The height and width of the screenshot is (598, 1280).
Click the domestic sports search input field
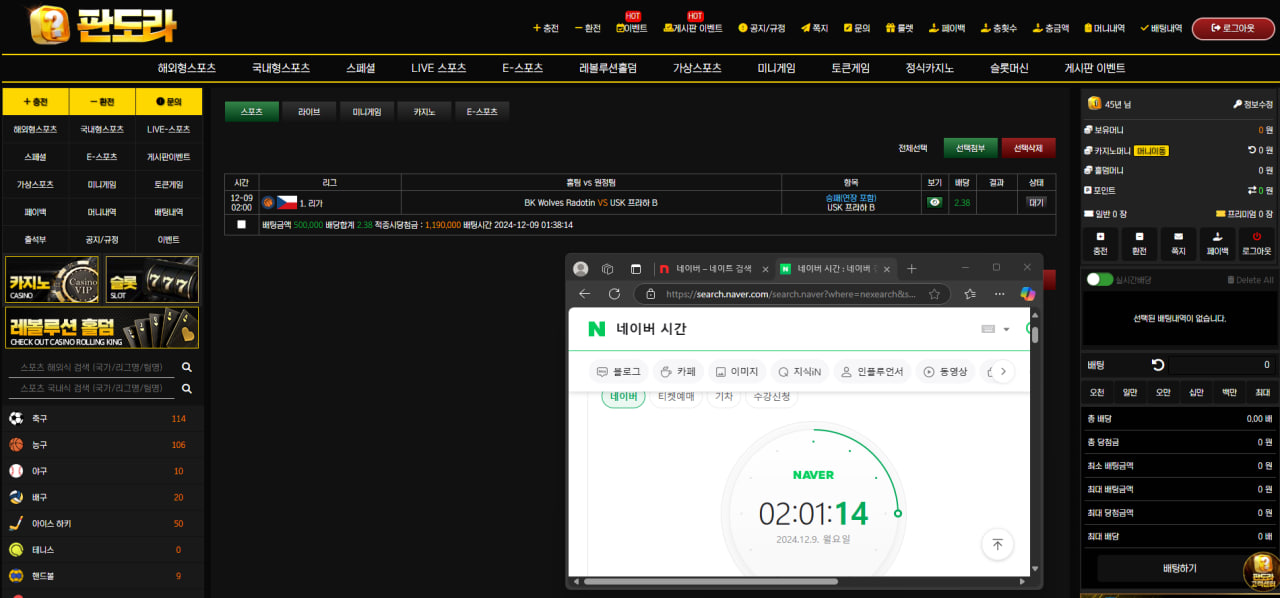coord(92,388)
